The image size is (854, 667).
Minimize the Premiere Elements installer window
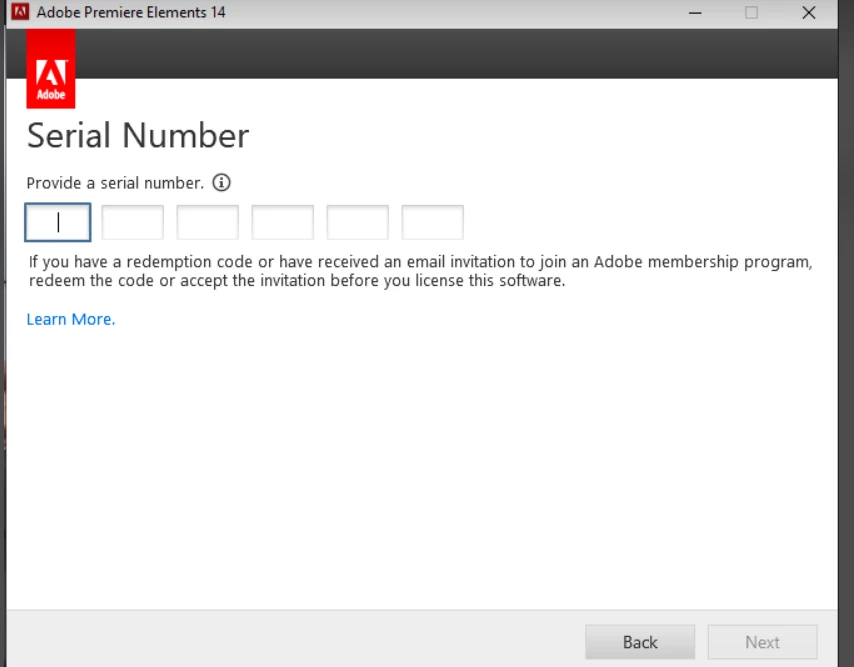695,13
